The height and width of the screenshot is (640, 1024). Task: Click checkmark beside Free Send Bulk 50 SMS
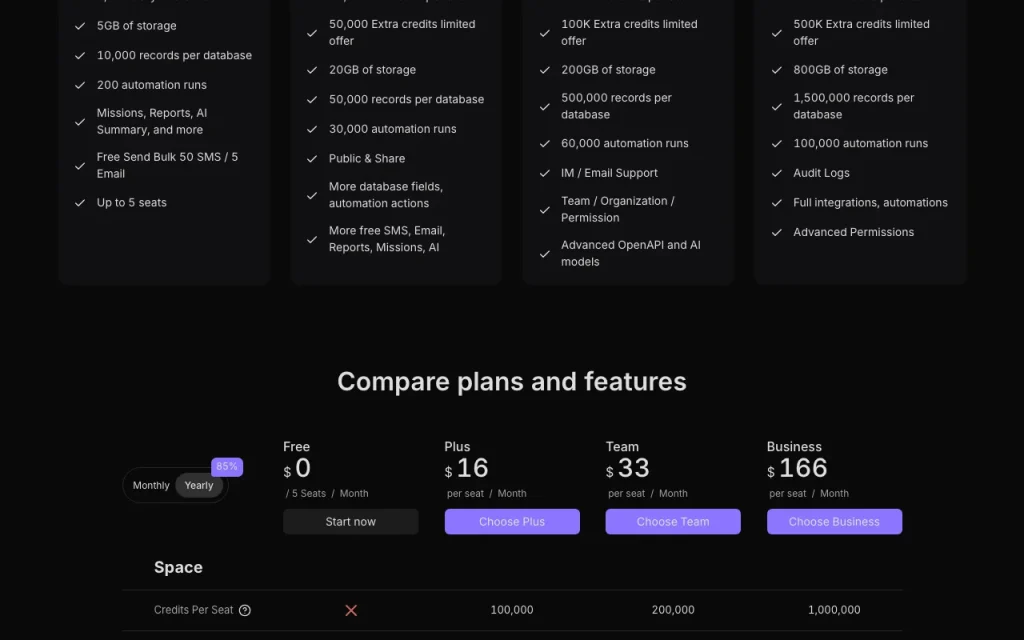coord(80,166)
